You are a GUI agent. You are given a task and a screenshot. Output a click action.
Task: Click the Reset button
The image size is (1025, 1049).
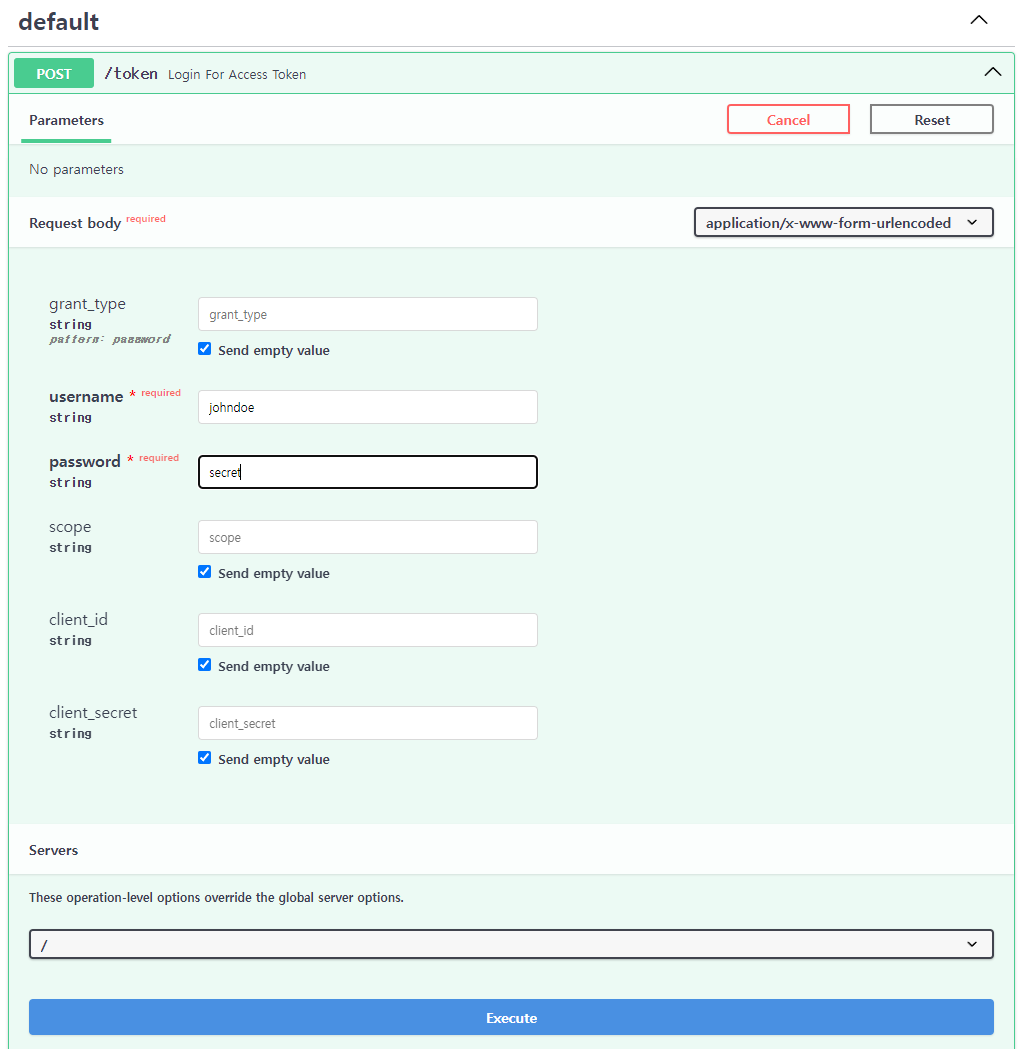(x=931, y=120)
